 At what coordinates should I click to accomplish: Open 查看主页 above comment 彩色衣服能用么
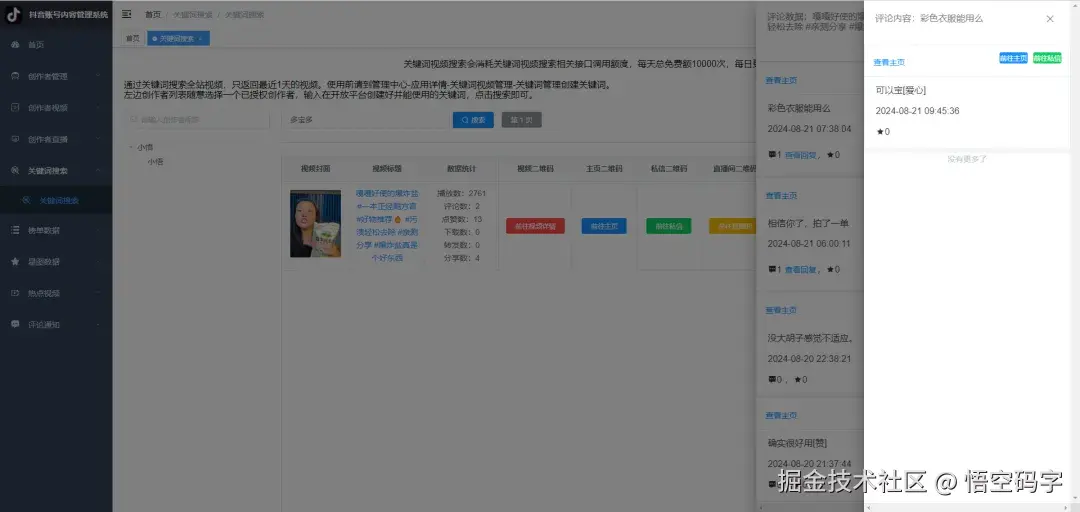781,81
